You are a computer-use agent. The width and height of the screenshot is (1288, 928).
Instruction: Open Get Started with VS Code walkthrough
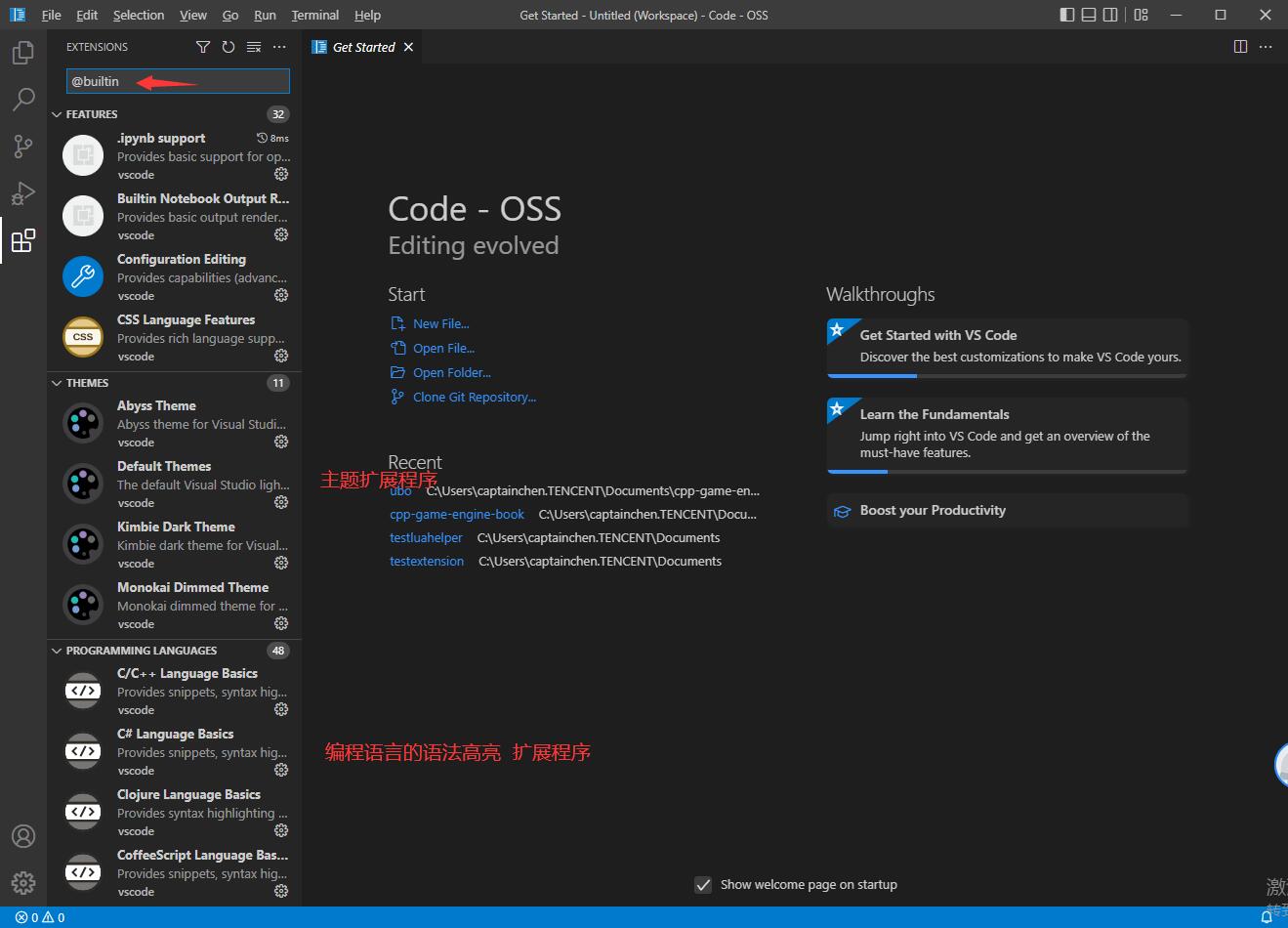1008,347
